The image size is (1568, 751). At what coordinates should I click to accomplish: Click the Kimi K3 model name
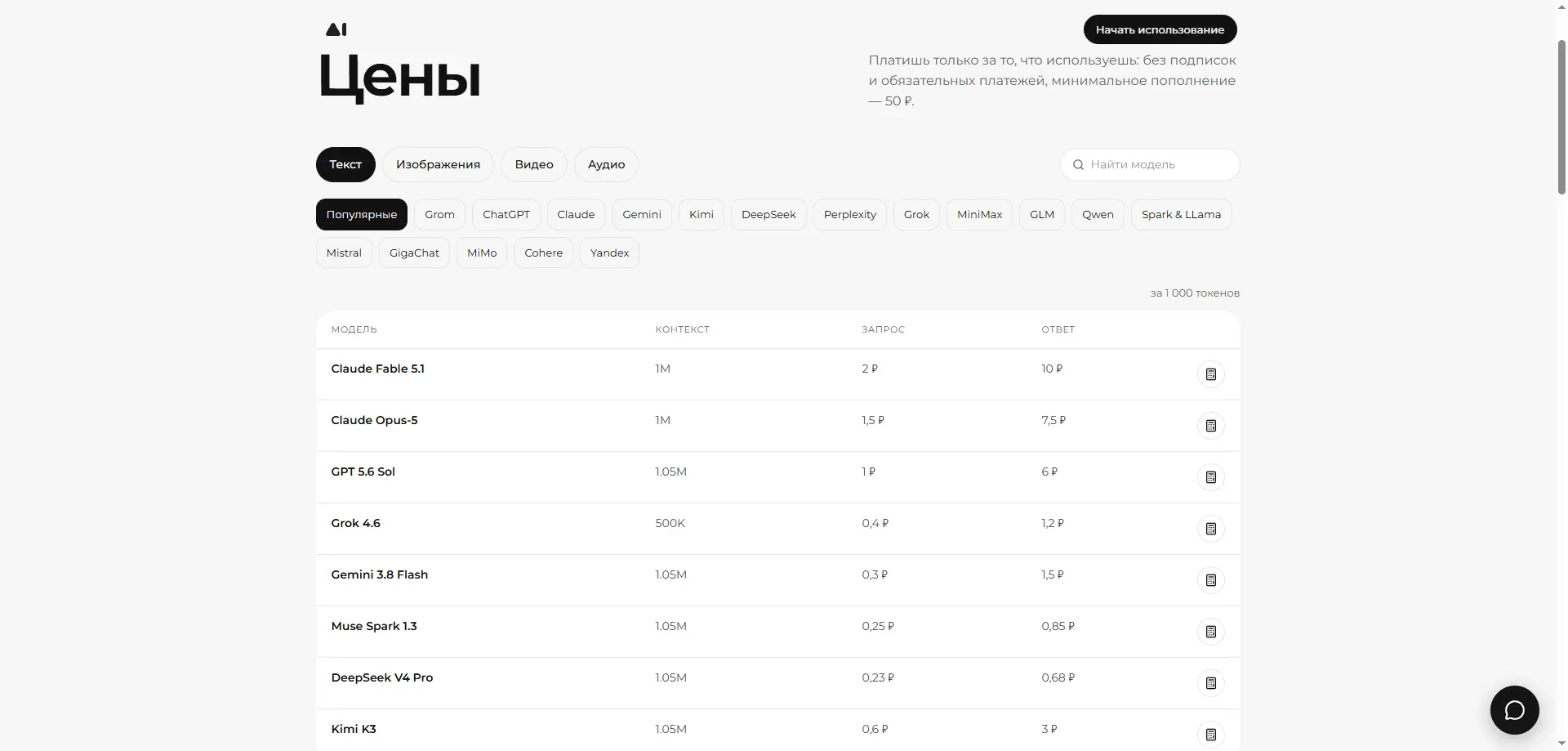[353, 729]
